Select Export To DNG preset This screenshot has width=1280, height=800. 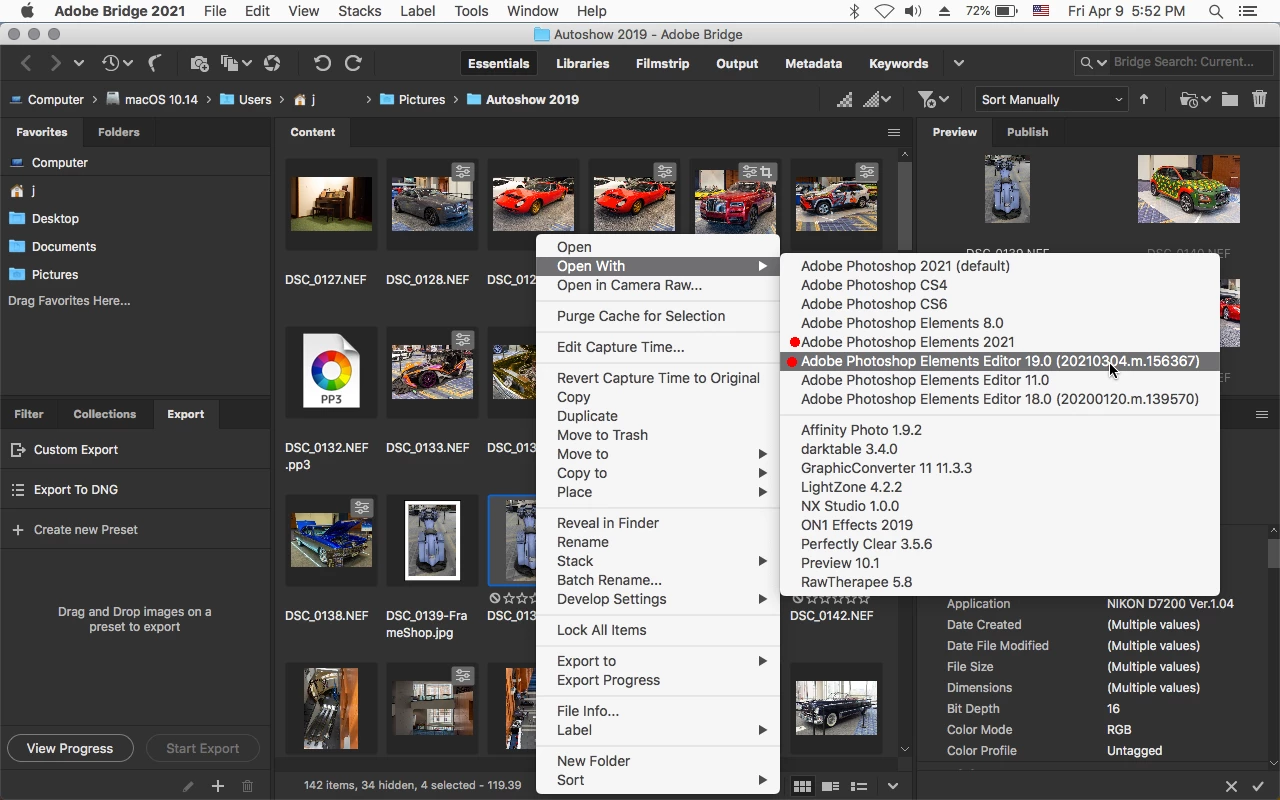tap(135, 490)
